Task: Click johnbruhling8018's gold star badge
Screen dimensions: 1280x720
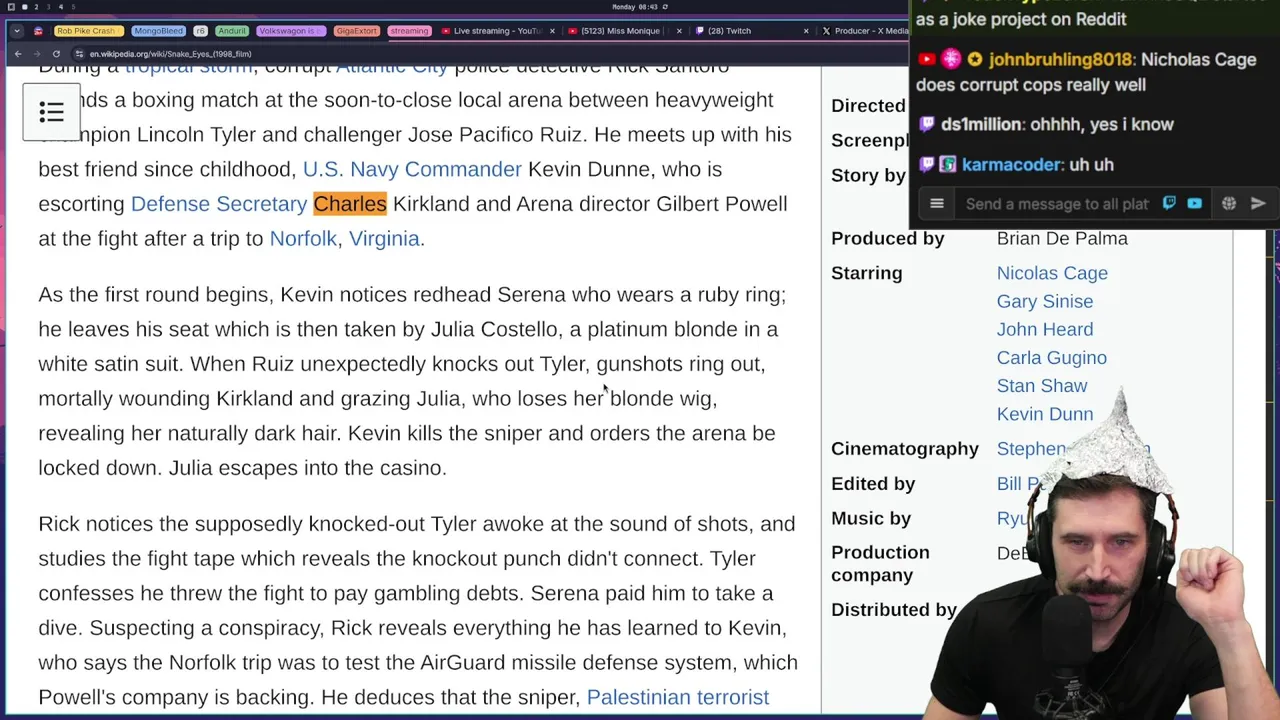Action: tap(974, 60)
